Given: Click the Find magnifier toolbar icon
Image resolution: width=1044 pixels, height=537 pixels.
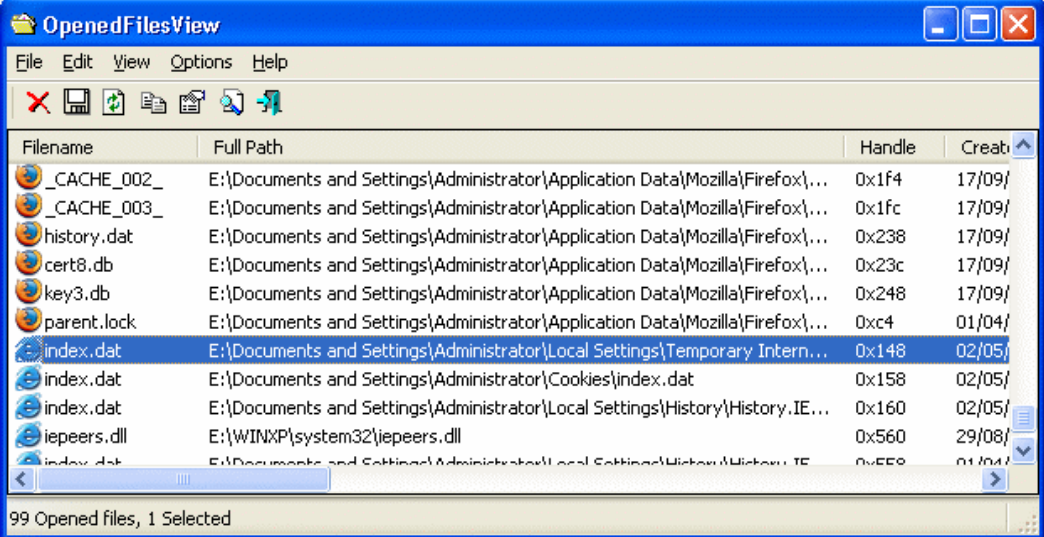Looking at the screenshot, I should point(231,102).
